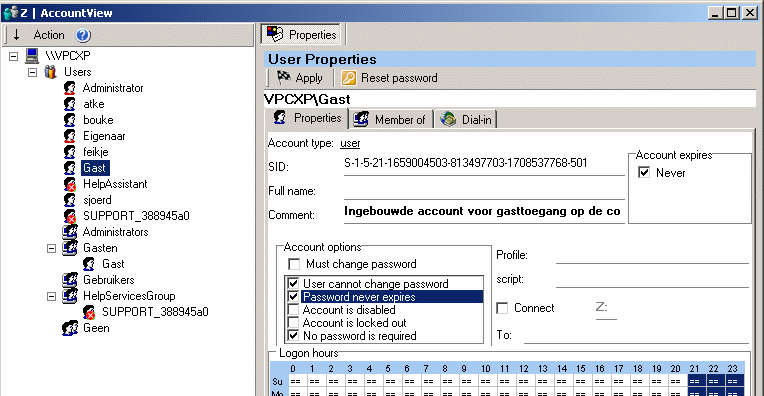Collapse the HelpServicesGroup node

pos(52,296)
